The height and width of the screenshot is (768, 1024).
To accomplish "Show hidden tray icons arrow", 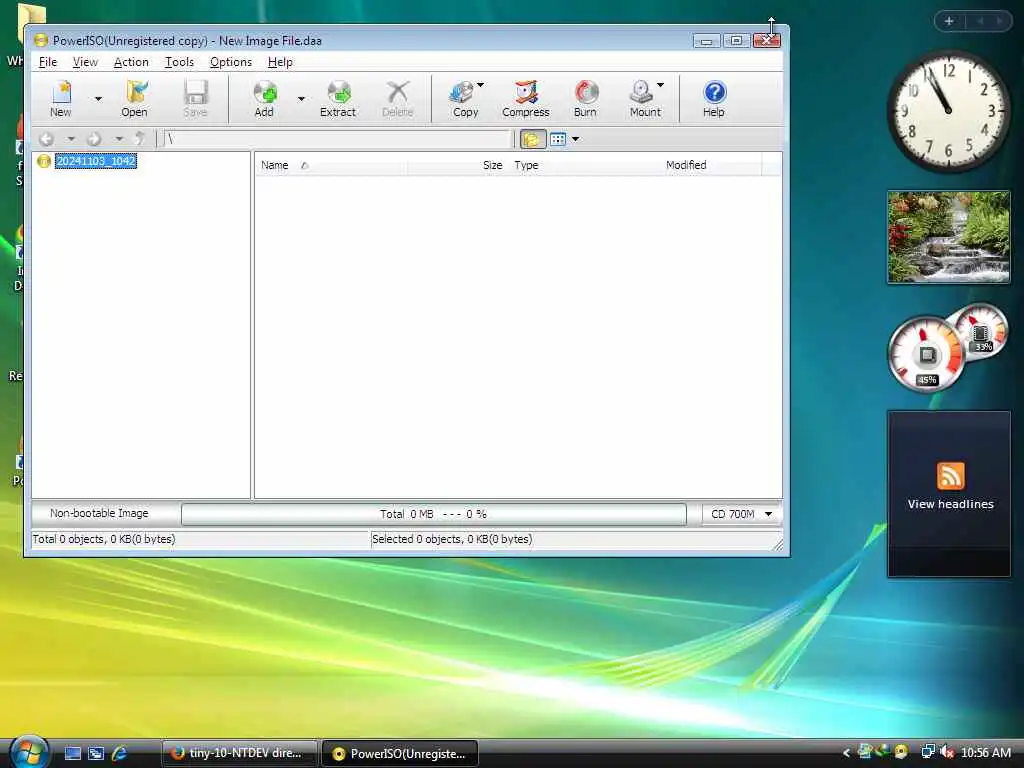I will point(846,753).
